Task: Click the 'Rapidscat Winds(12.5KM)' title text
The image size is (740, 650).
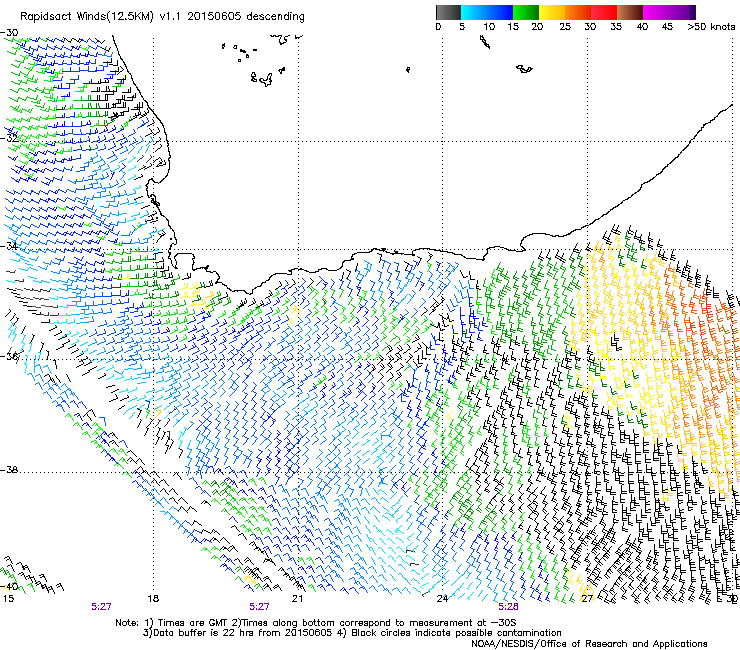Action: [x=87, y=17]
